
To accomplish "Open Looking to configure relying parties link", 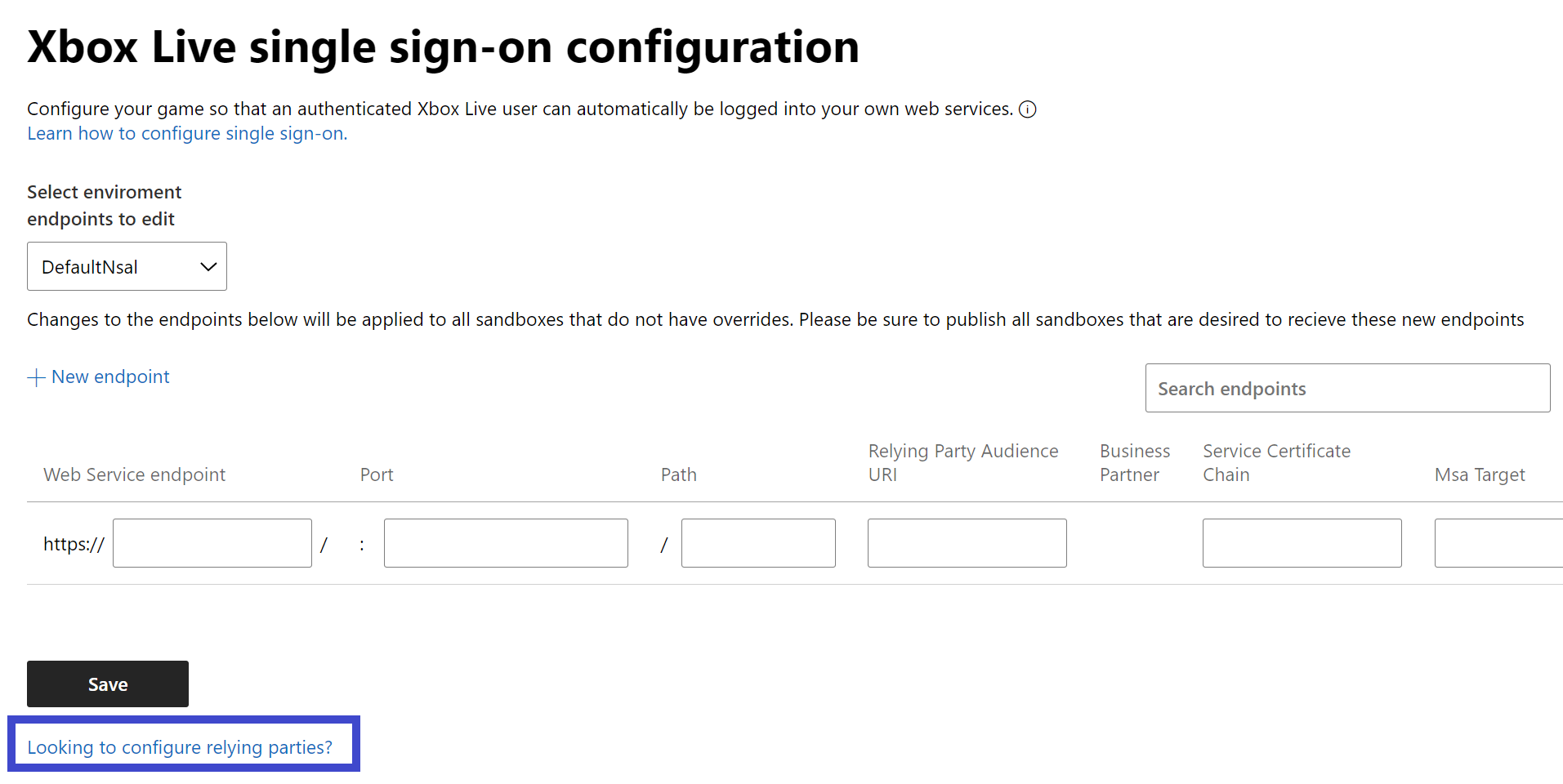I will (x=180, y=747).
